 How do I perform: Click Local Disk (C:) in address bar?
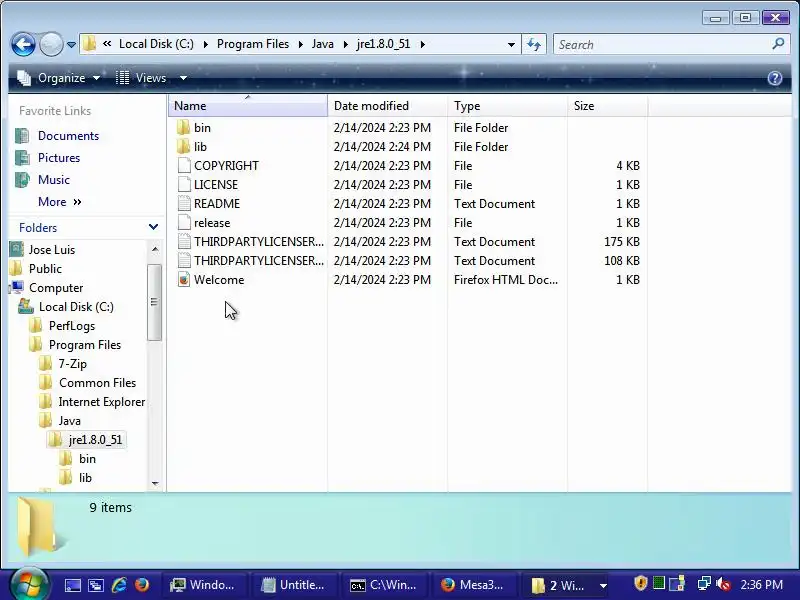[x=156, y=44]
